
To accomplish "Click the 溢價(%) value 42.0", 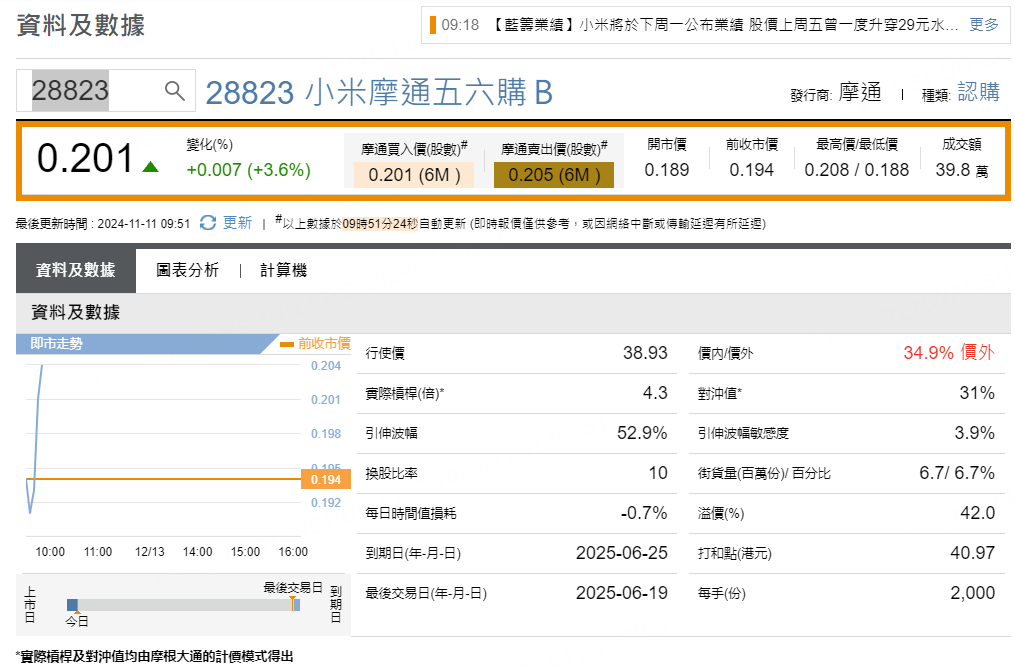I will click(x=977, y=514).
